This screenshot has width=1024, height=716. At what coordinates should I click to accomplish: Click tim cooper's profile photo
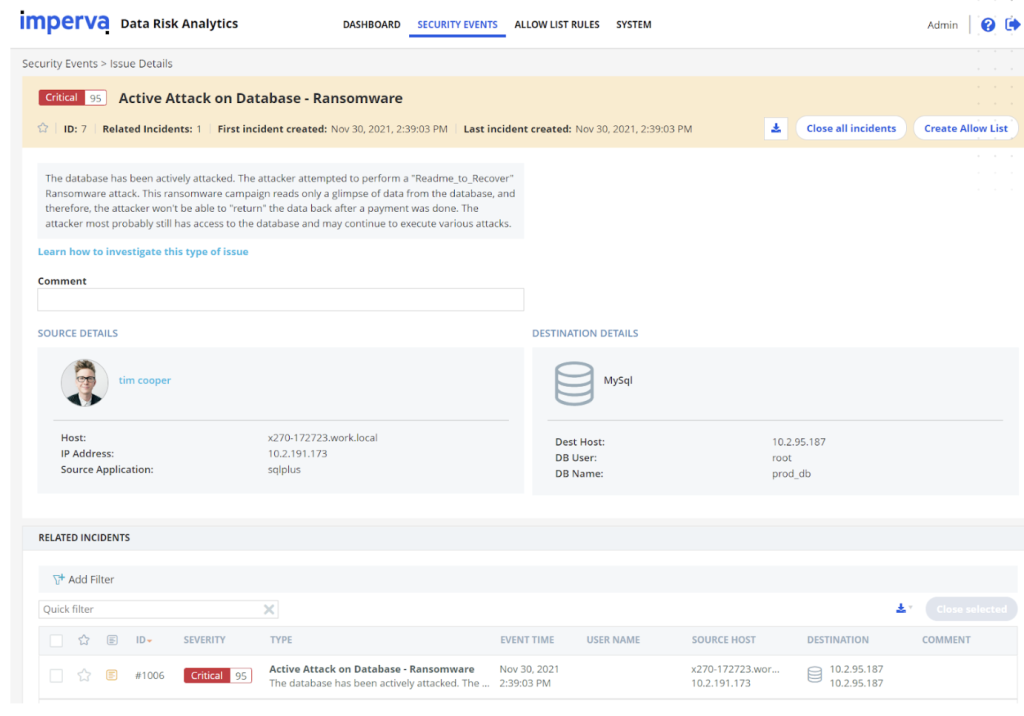coord(84,382)
